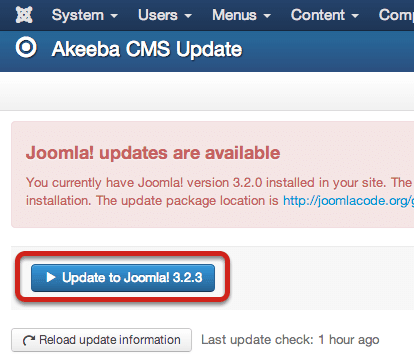The height and width of the screenshot is (362, 414).
Task: Click the Joomla logo icon
Action: click(x=24, y=15)
